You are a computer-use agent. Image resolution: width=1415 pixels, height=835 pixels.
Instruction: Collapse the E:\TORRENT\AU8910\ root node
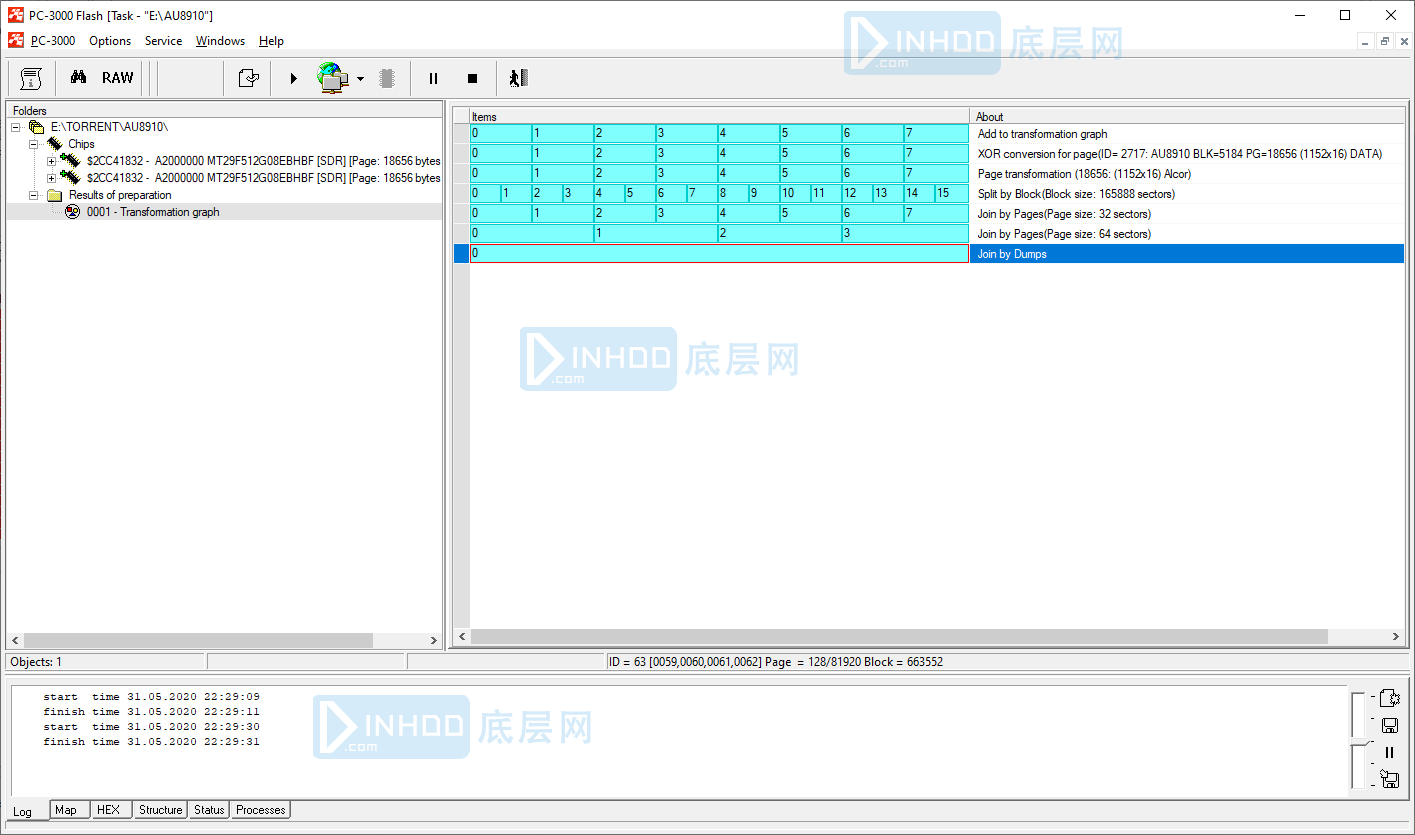coord(17,127)
